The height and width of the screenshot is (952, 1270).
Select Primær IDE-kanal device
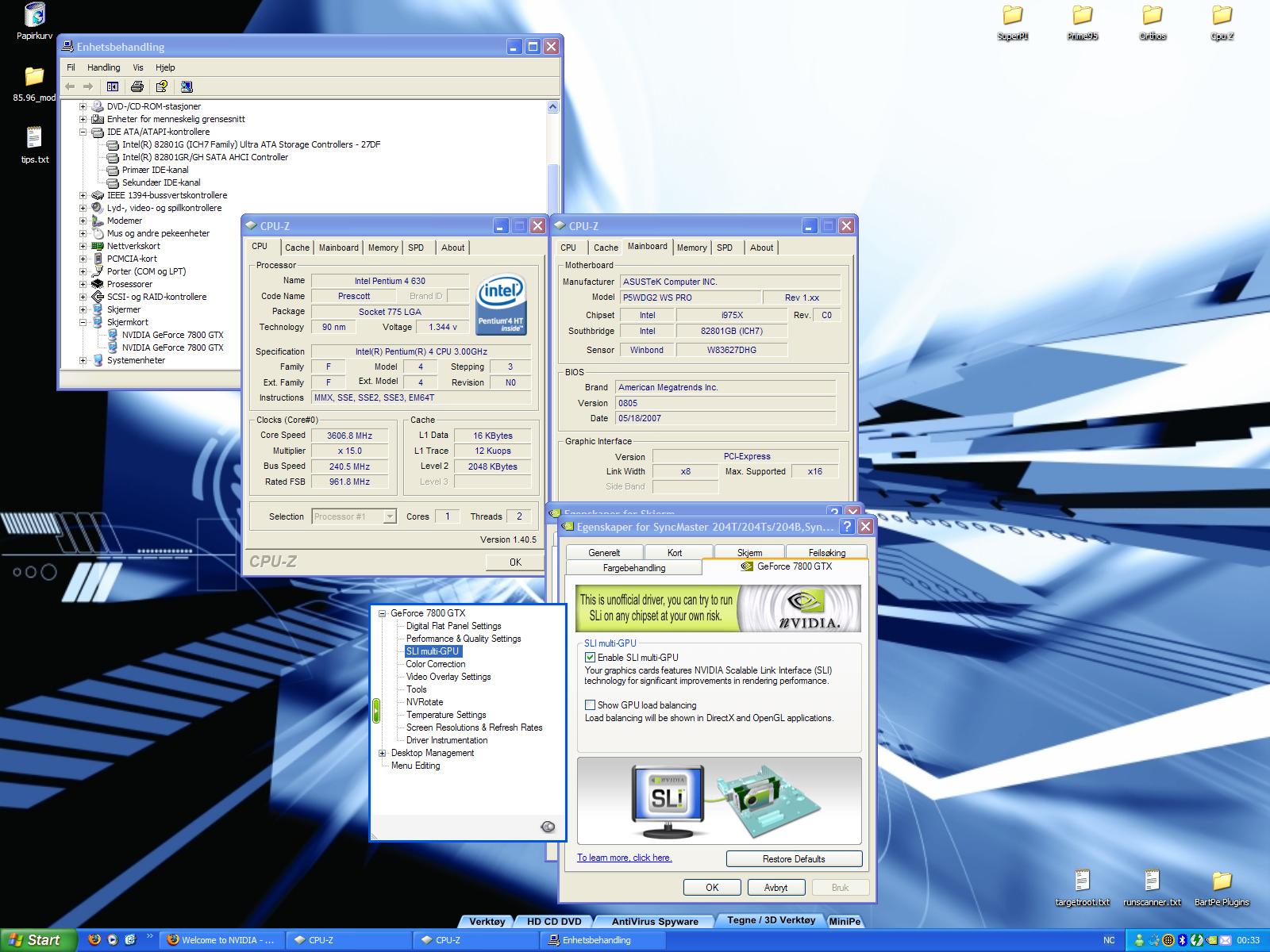tap(156, 170)
